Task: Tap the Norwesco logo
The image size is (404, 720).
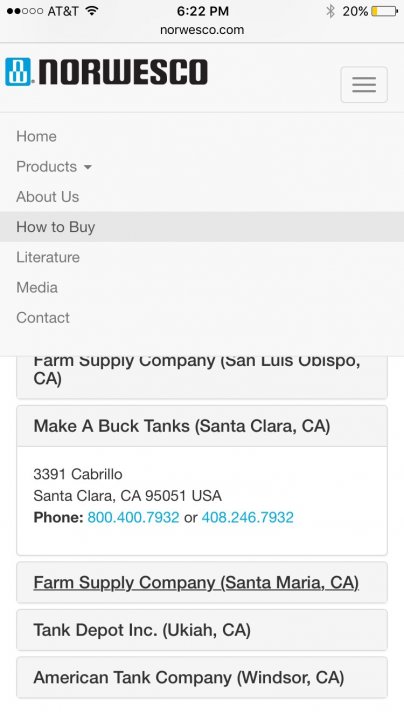Action: [x=107, y=72]
